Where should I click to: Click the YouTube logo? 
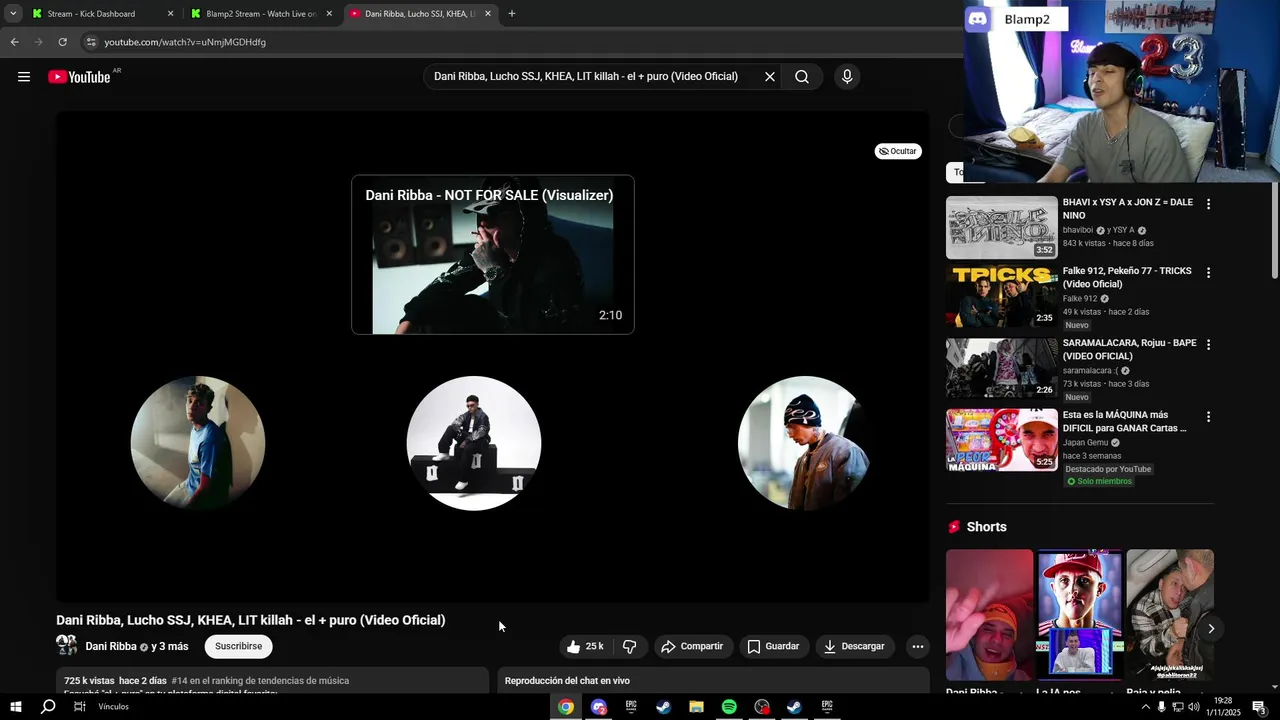[79, 77]
